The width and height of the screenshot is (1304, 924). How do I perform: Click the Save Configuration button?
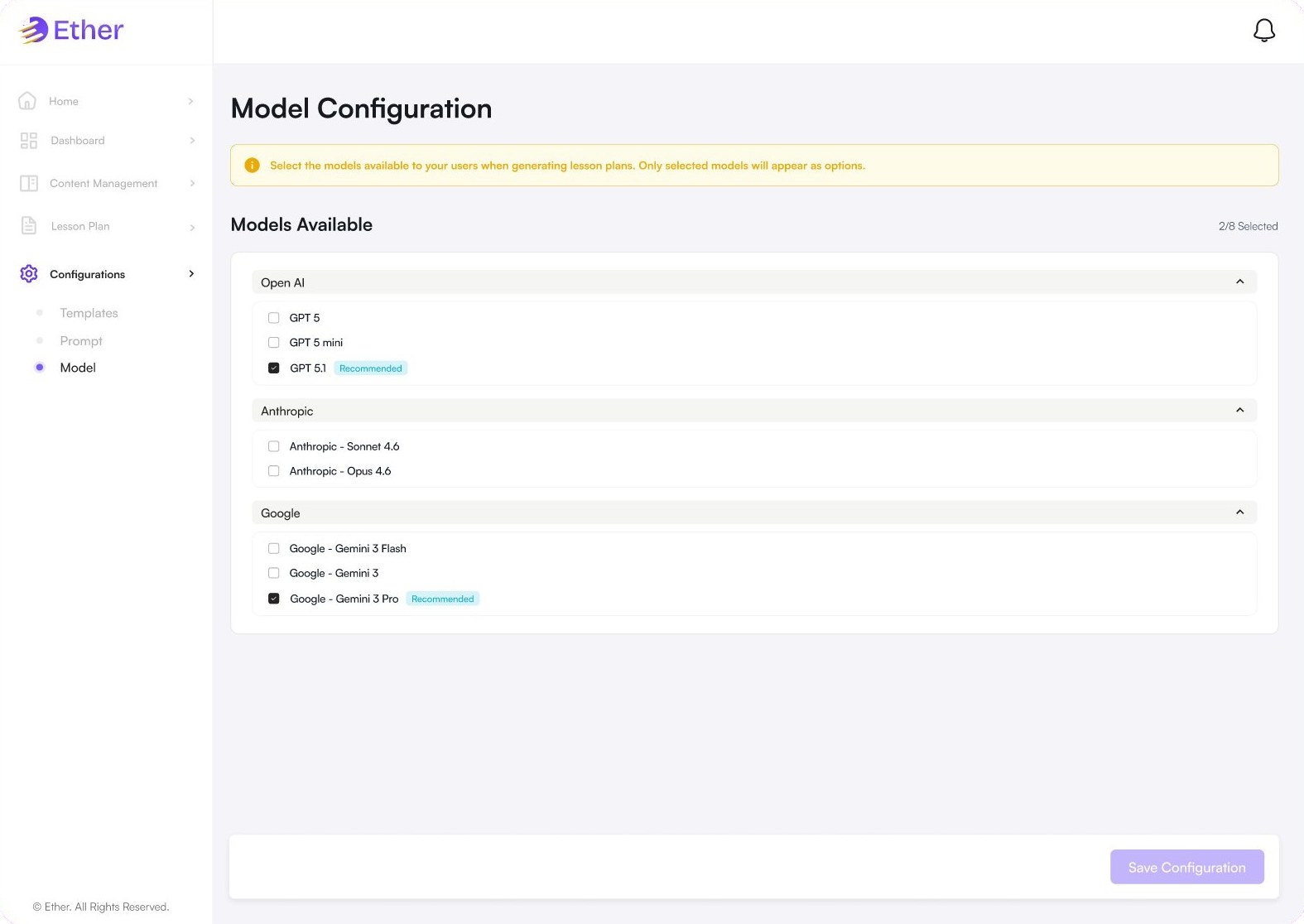(x=1186, y=867)
